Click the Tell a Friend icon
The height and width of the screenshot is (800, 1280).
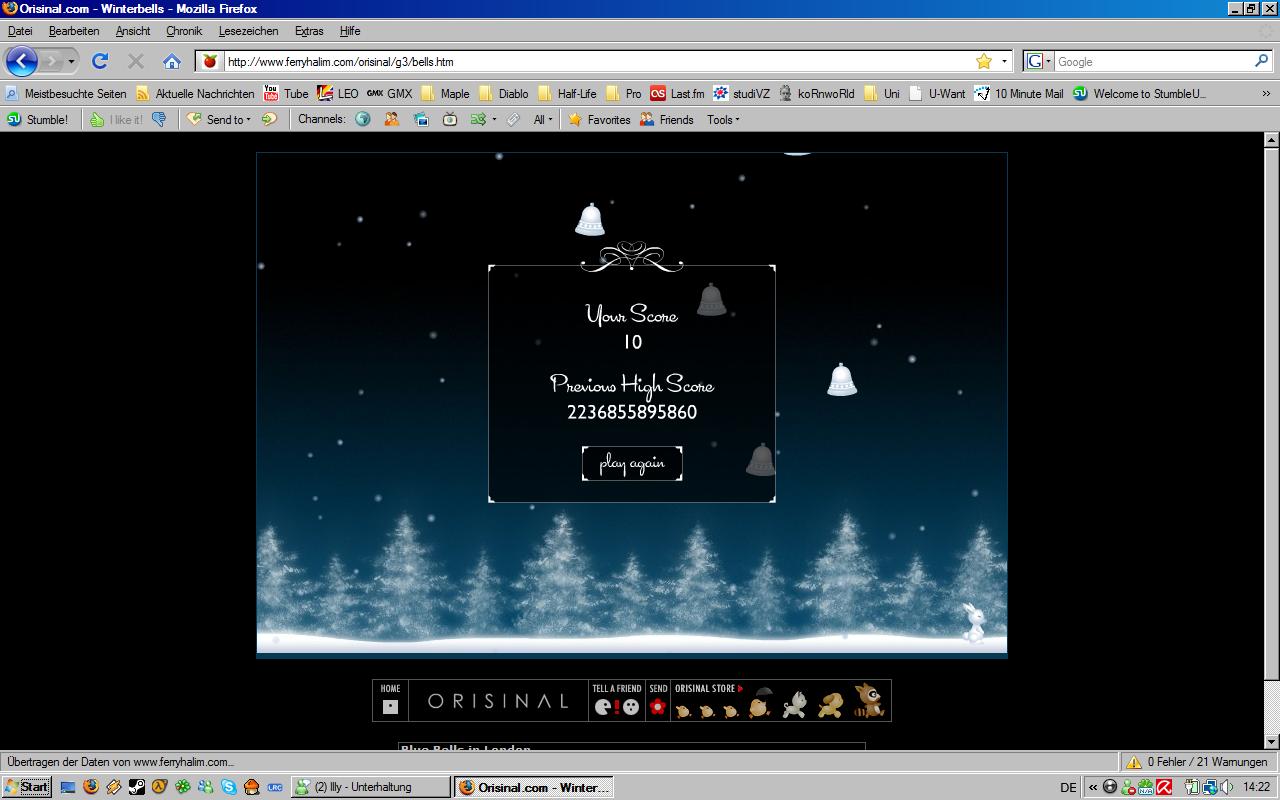[x=616, y=706]
